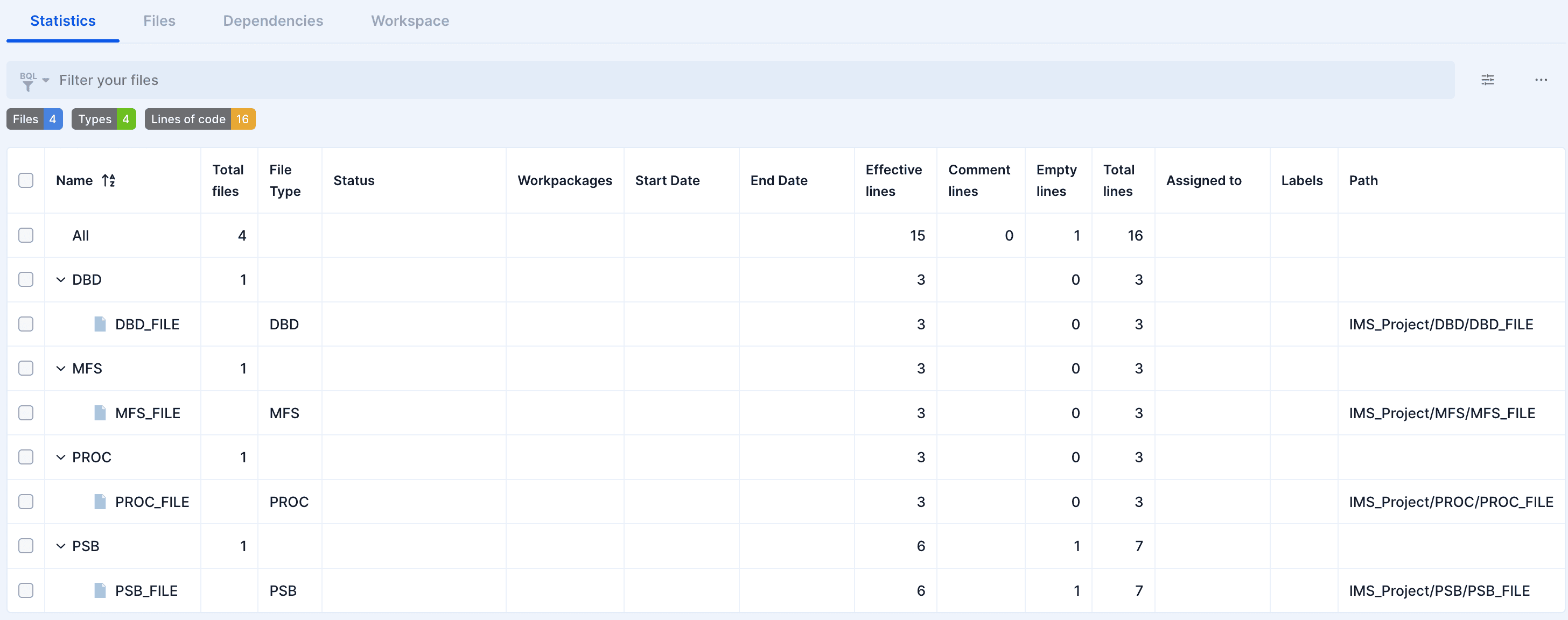
Task: Click path IMS_Project/DBD/DBD_FILE
Action: click(1441, 325)
